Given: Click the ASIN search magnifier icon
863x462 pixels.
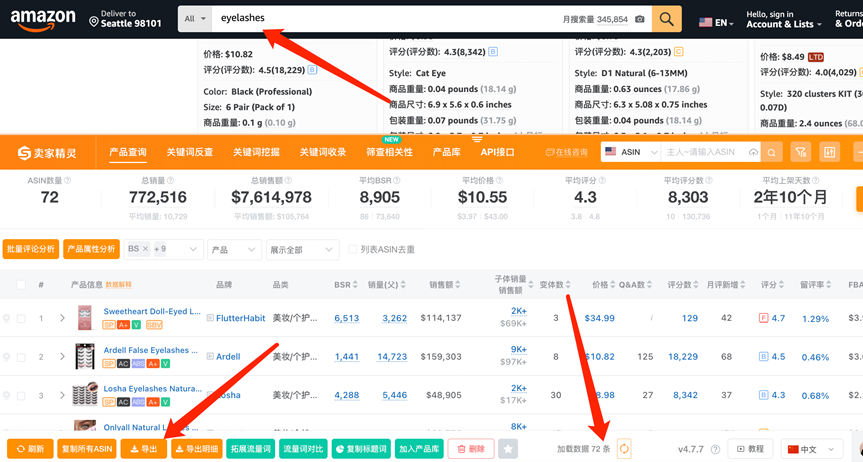Looking at the screenshot, I should point(772,153).
